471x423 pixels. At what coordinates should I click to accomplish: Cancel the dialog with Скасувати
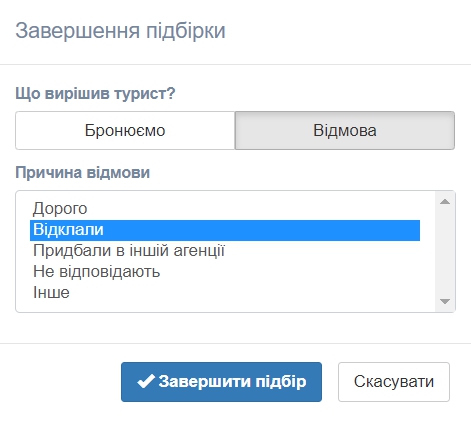394,382
